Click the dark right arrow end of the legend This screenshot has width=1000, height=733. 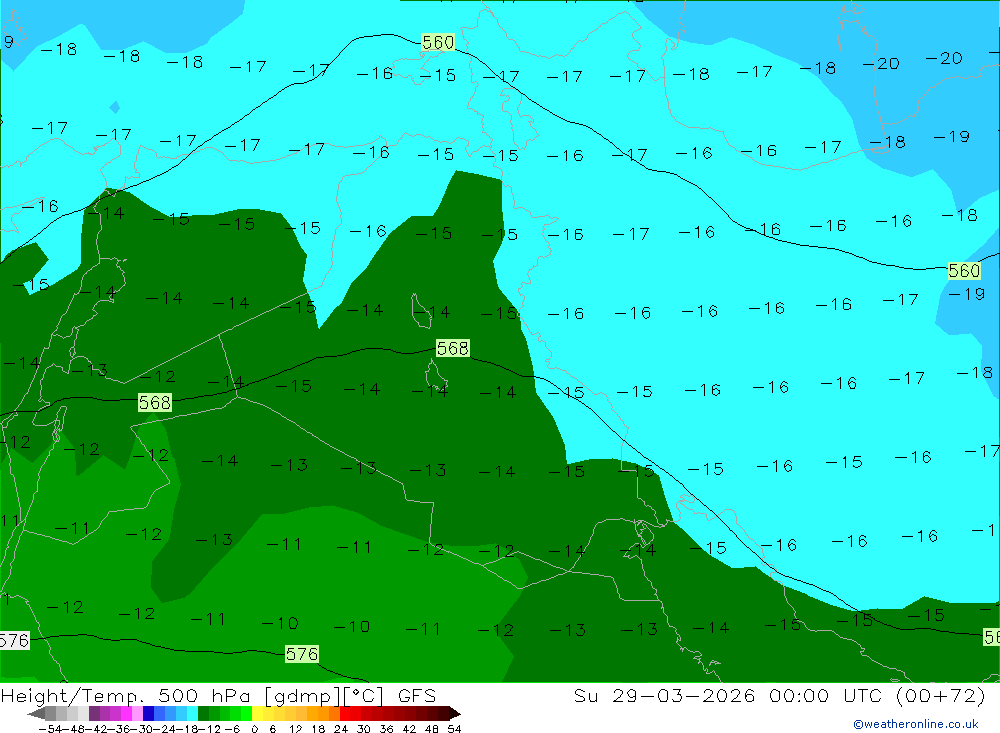[x=455, y=713]
